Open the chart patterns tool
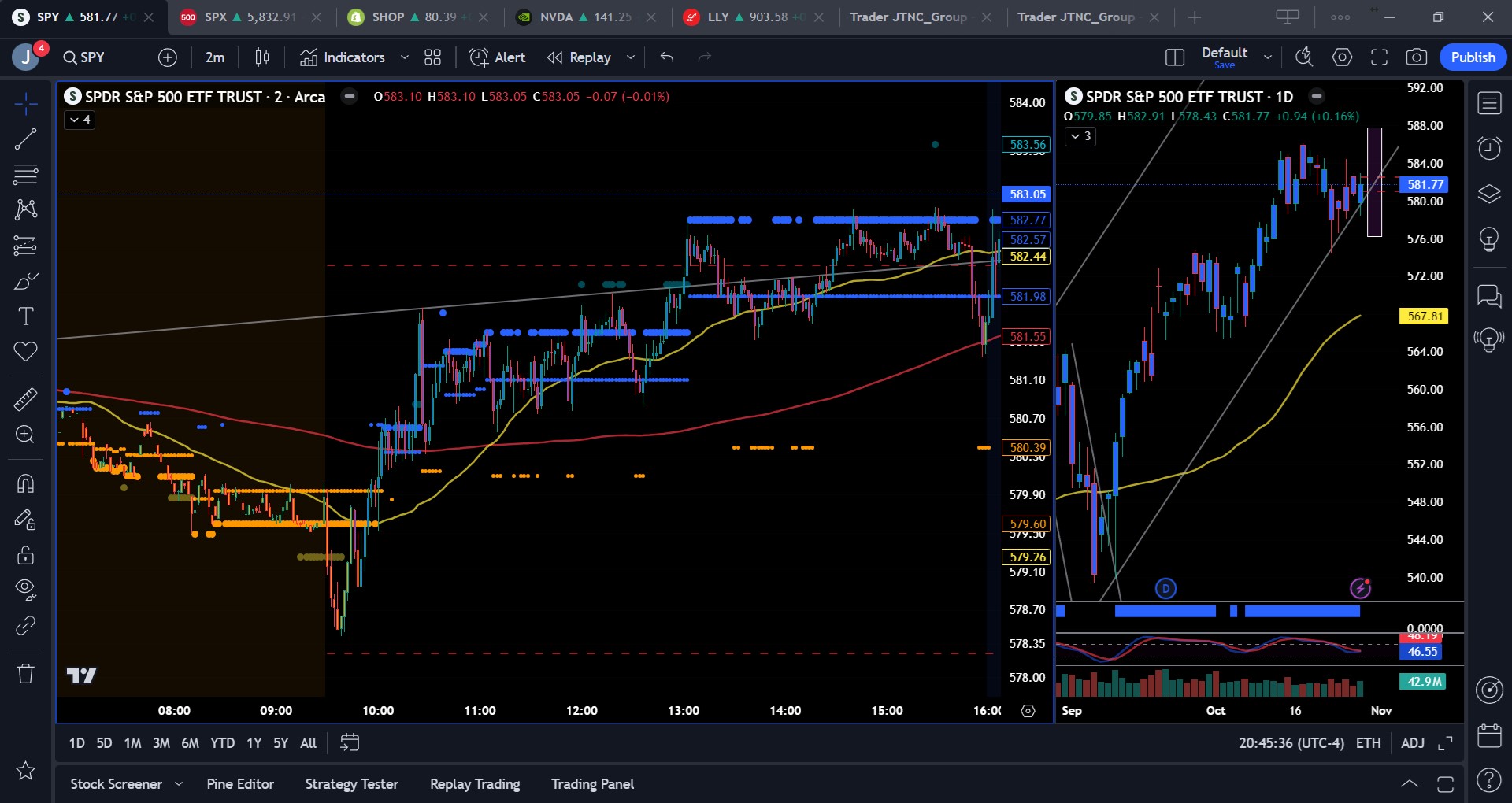 (25, 209)
